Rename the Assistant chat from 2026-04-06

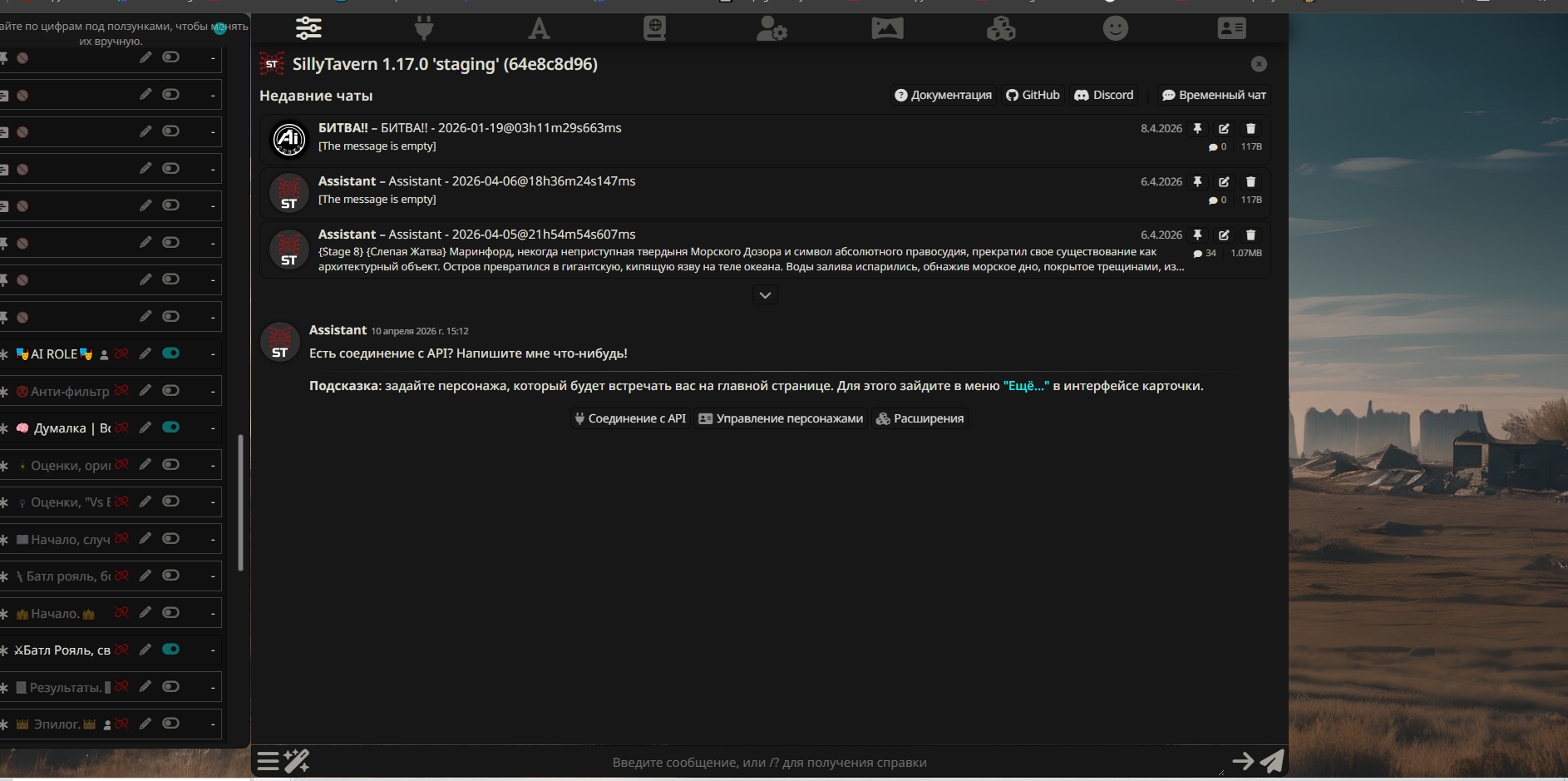click(x=1224, y=182)
